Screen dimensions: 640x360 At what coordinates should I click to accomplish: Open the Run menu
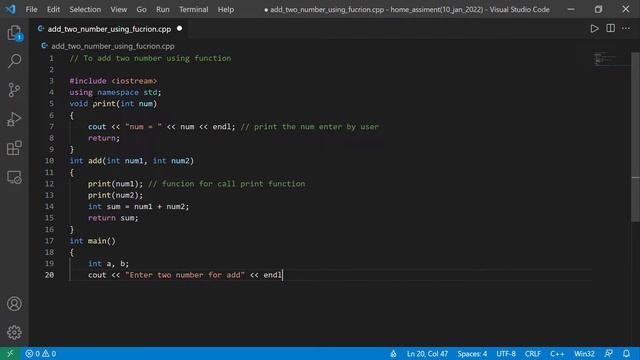pos(162,9)
